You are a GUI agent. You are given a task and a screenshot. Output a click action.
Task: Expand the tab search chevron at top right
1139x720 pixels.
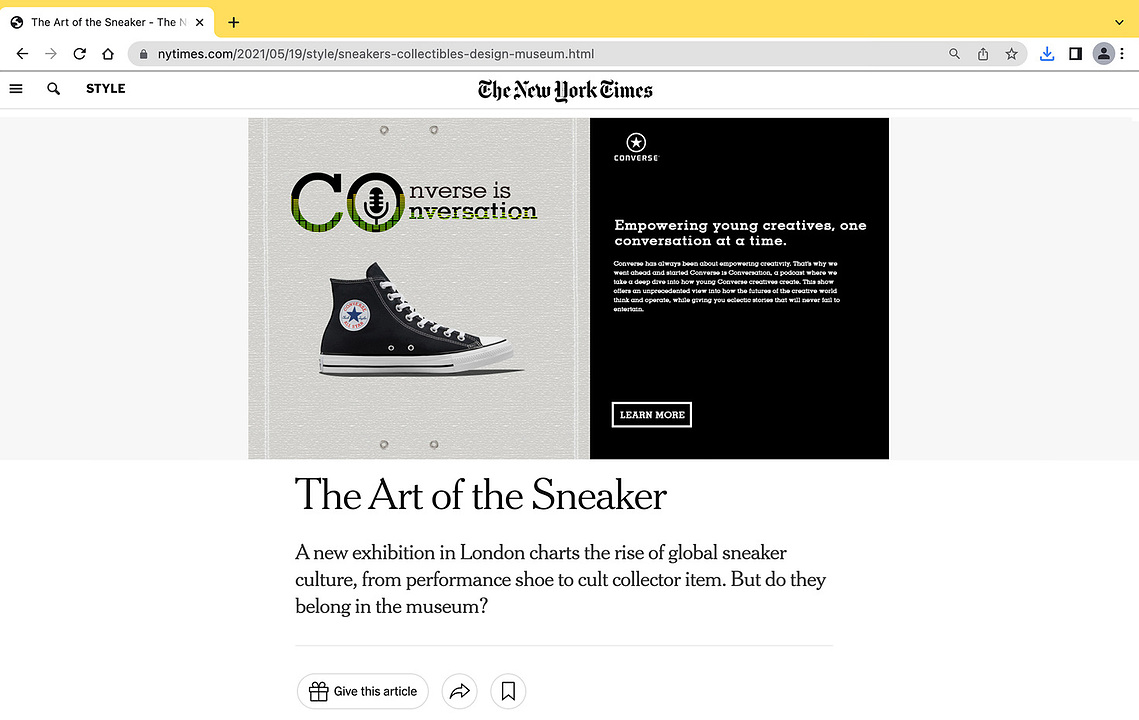[x=1119, y=23]
